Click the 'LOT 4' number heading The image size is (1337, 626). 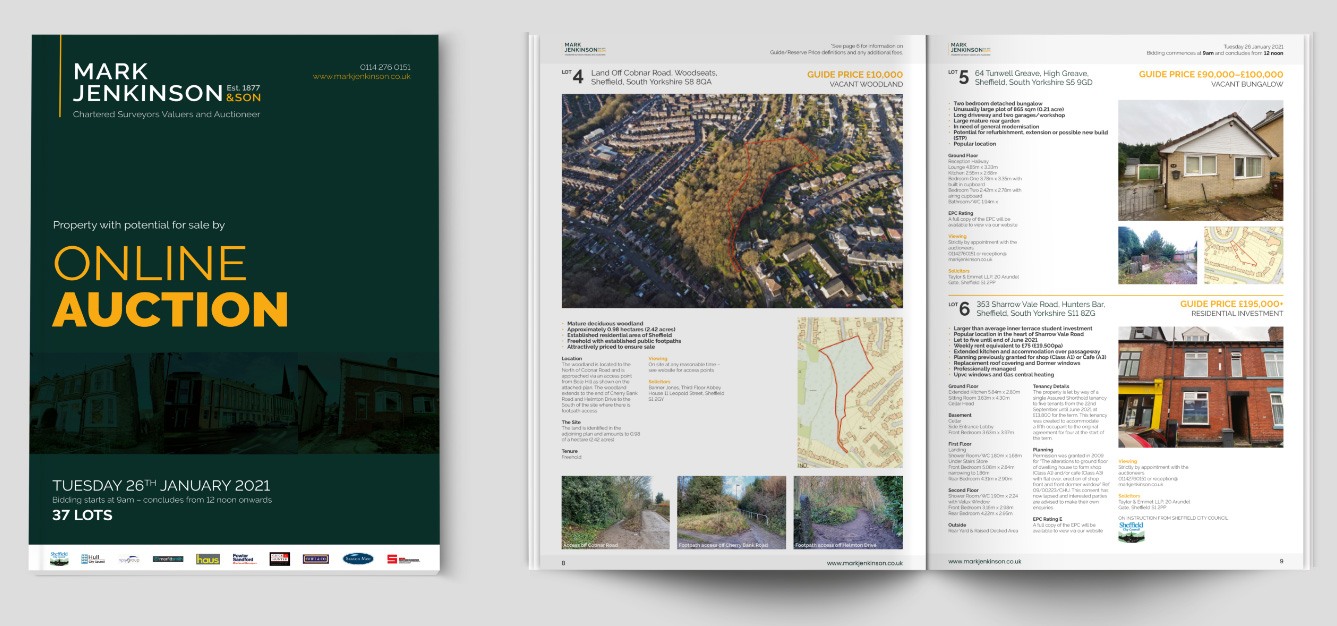[573, 76]
